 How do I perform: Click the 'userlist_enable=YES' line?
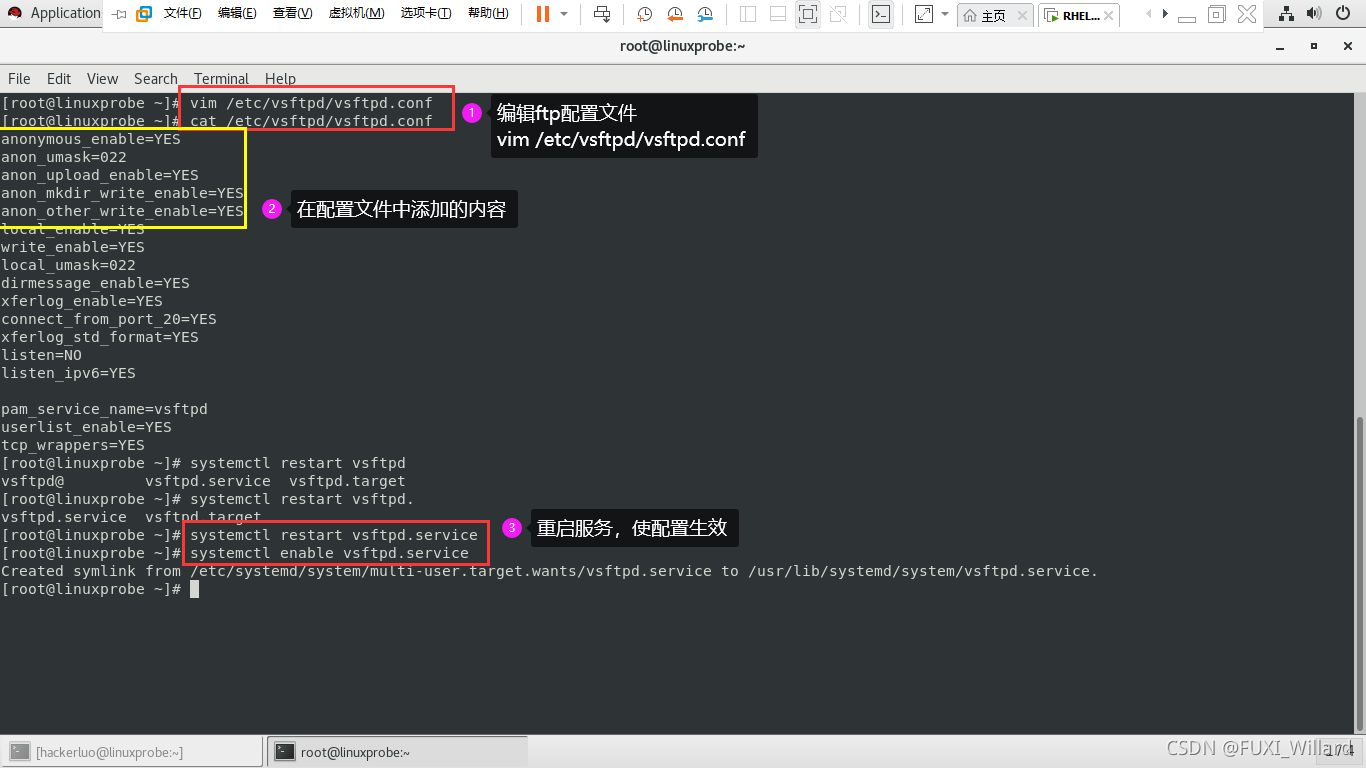tap(86, 427)
